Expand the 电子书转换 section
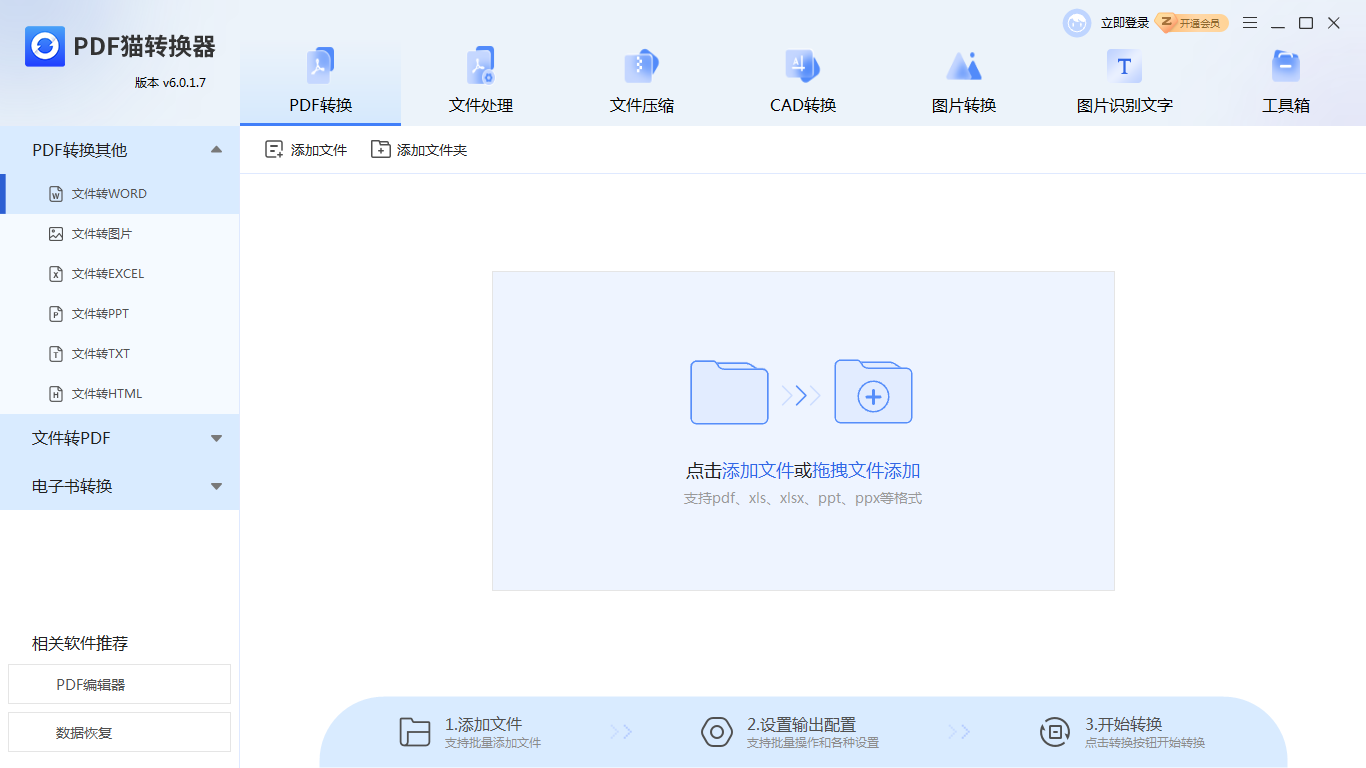This screenshot has height=768, width=1366. tap(120, 486)
